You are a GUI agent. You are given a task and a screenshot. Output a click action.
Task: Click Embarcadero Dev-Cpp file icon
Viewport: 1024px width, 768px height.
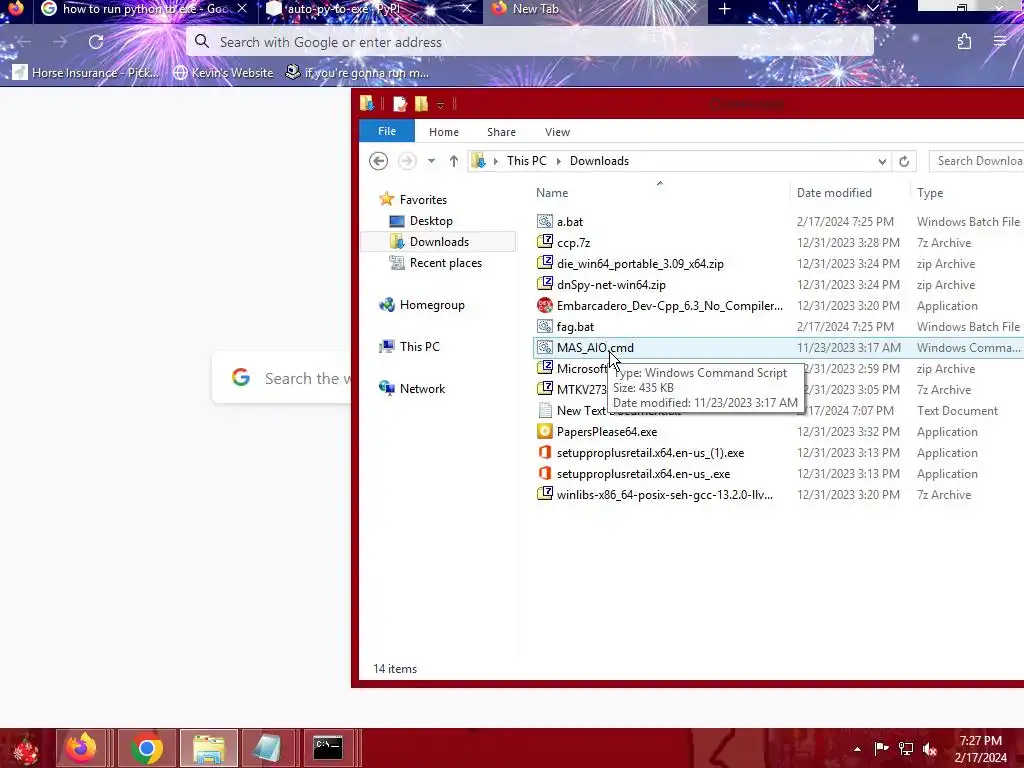click(545, 305)
